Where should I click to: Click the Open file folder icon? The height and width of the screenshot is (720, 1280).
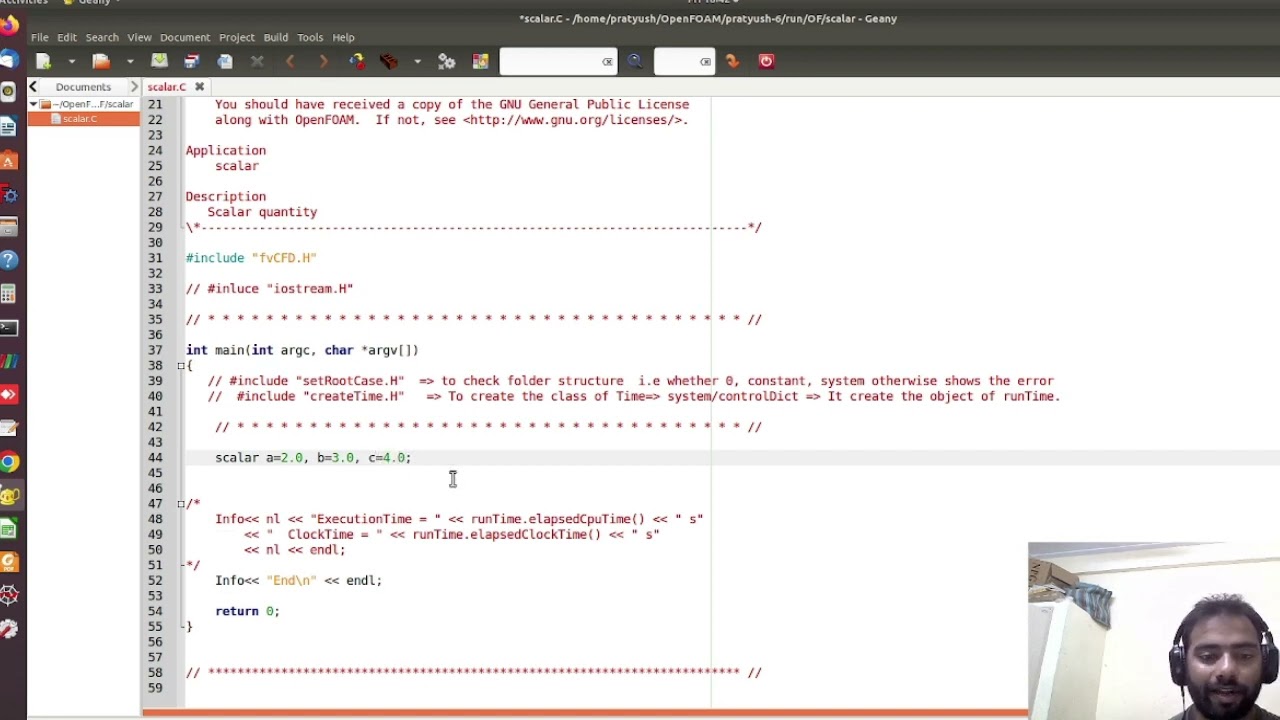[x=101, y=61]
